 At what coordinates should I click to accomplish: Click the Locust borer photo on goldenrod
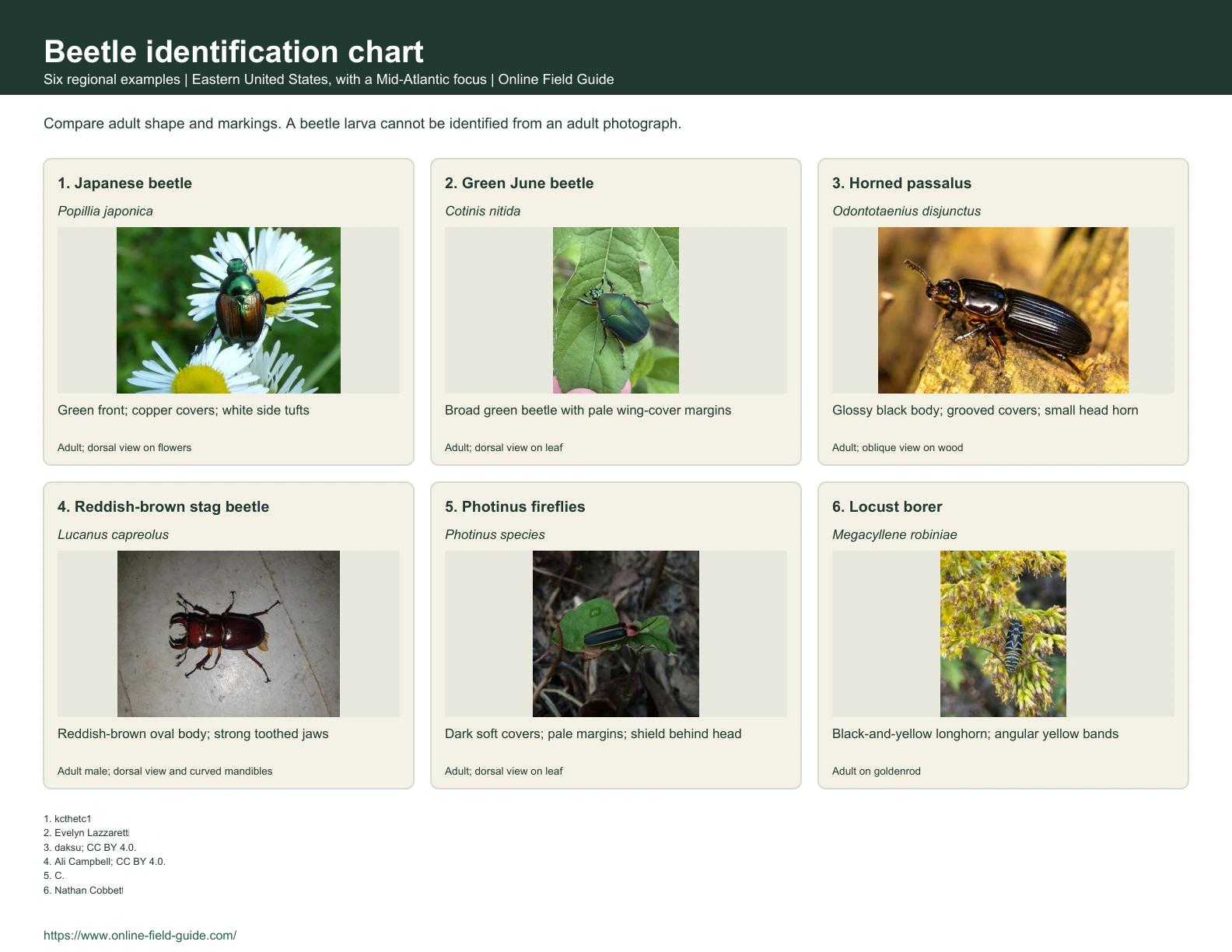tap(1003, 634)
